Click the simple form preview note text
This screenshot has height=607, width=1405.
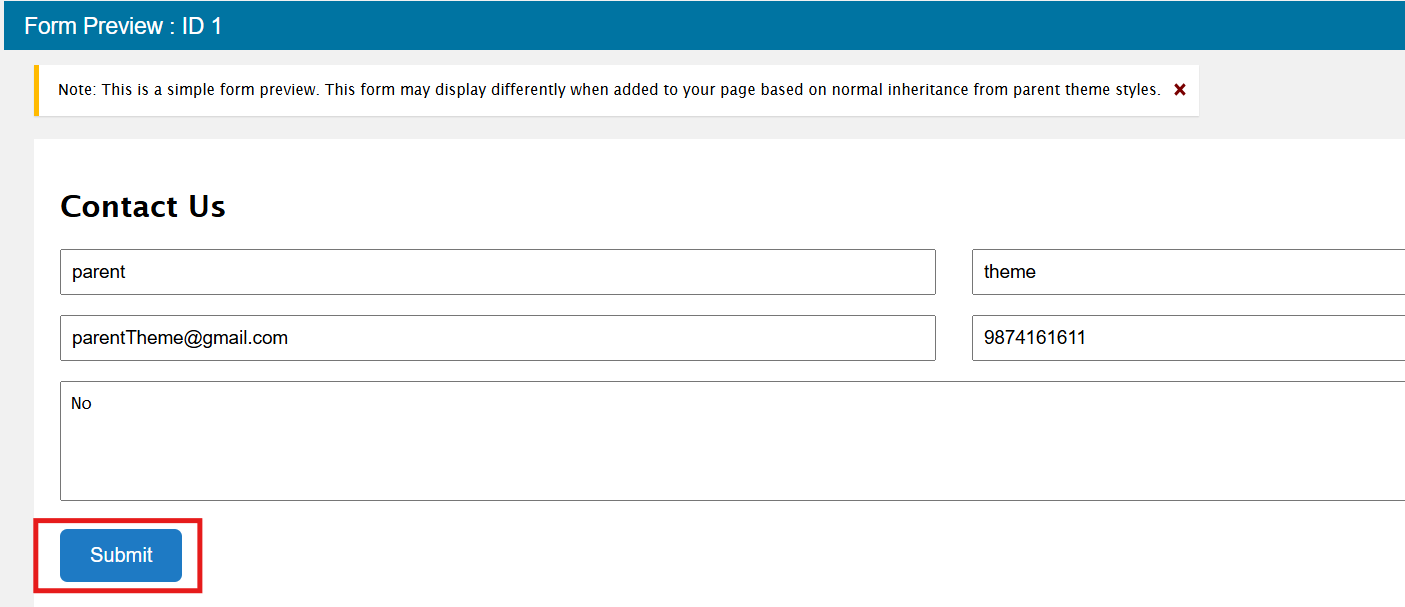click(x=609, y=90)
